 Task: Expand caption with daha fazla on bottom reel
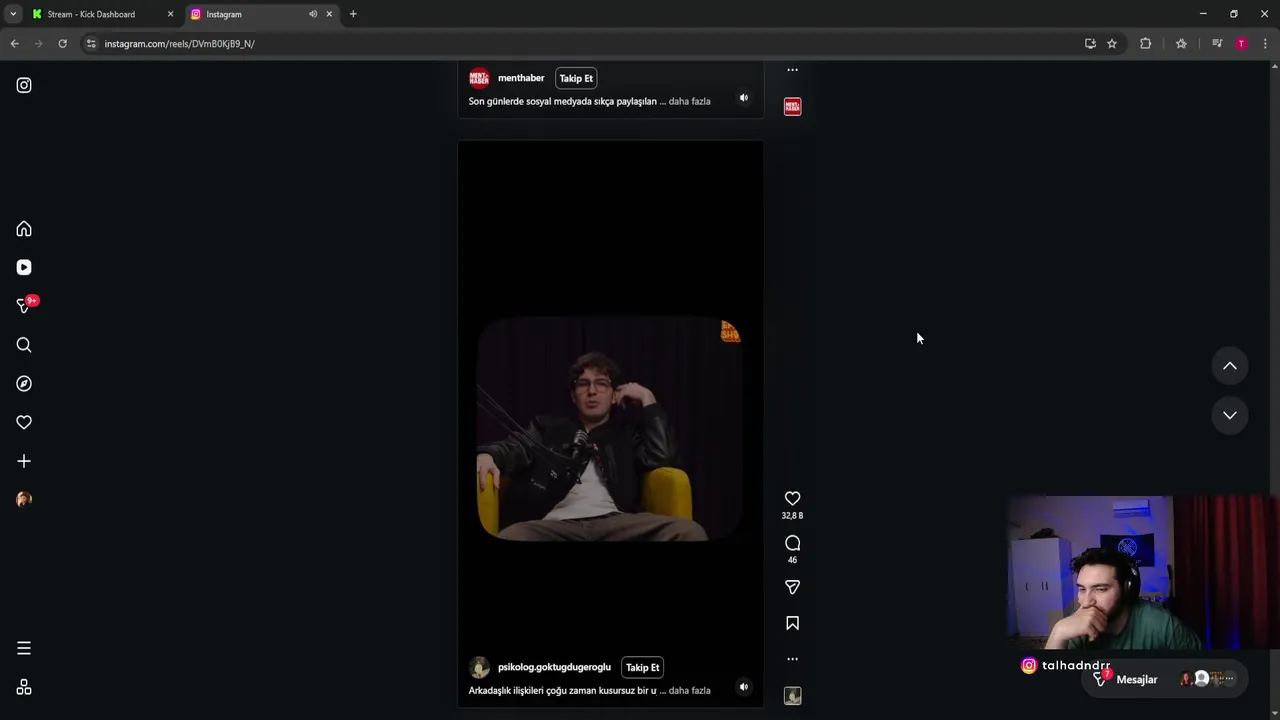689,690
